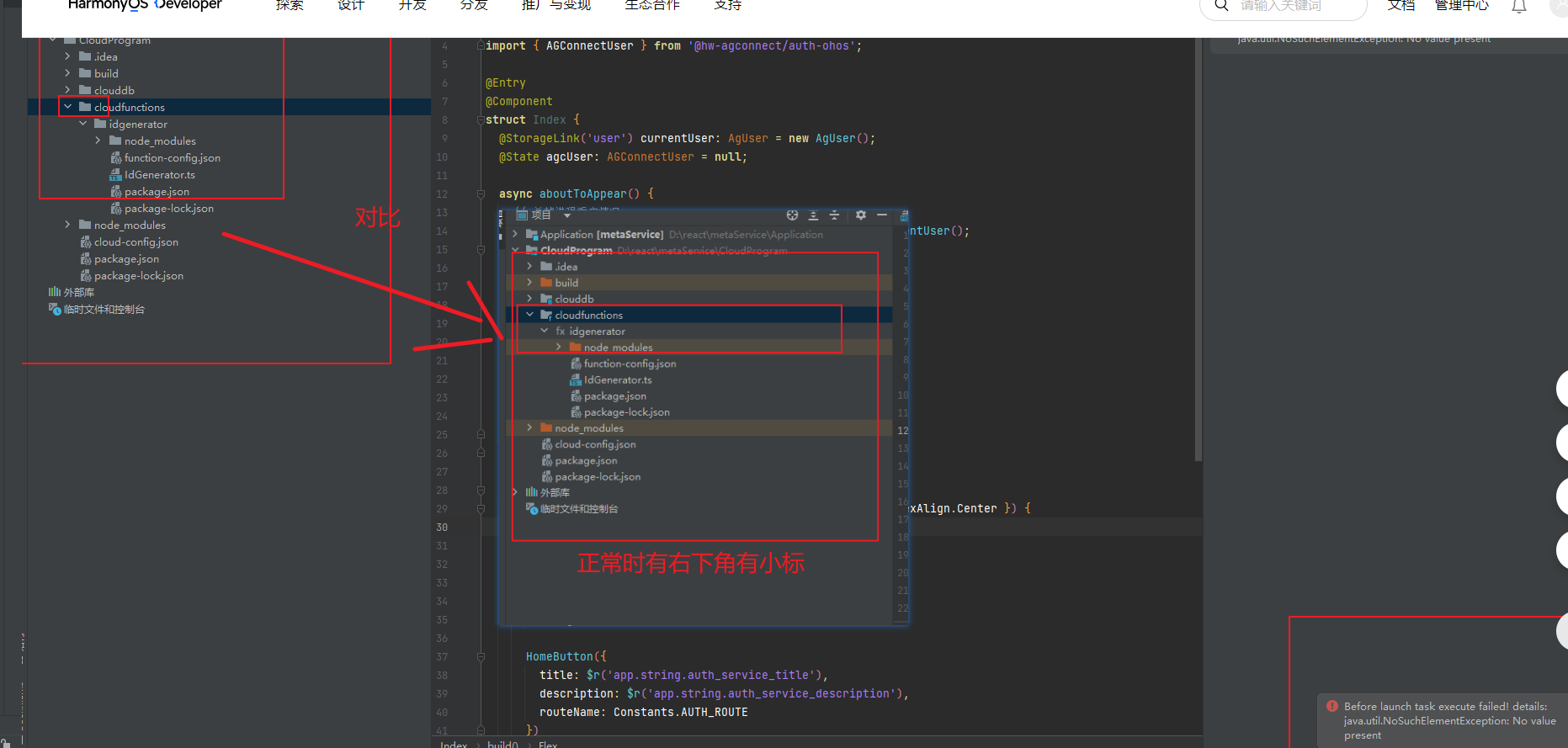Viewport: 1568px width, 748px height.
Task: Expand node_modules under idgenerator in left tree
Action: pos(98,141)
